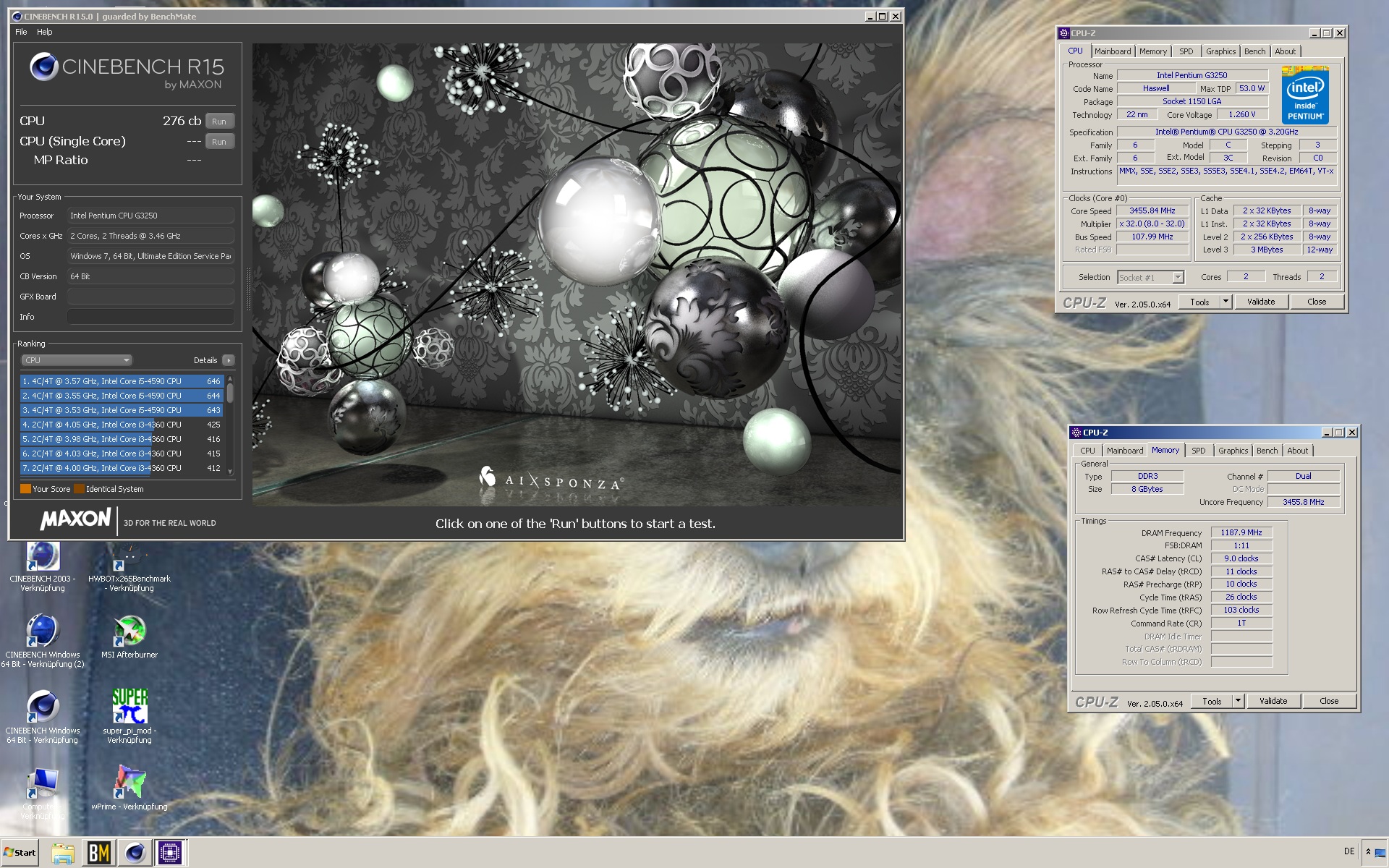The width and height of the screenshot is (1389, 868).
Task: Run the CPU Single Core test
Action: (x=219, y=142)
